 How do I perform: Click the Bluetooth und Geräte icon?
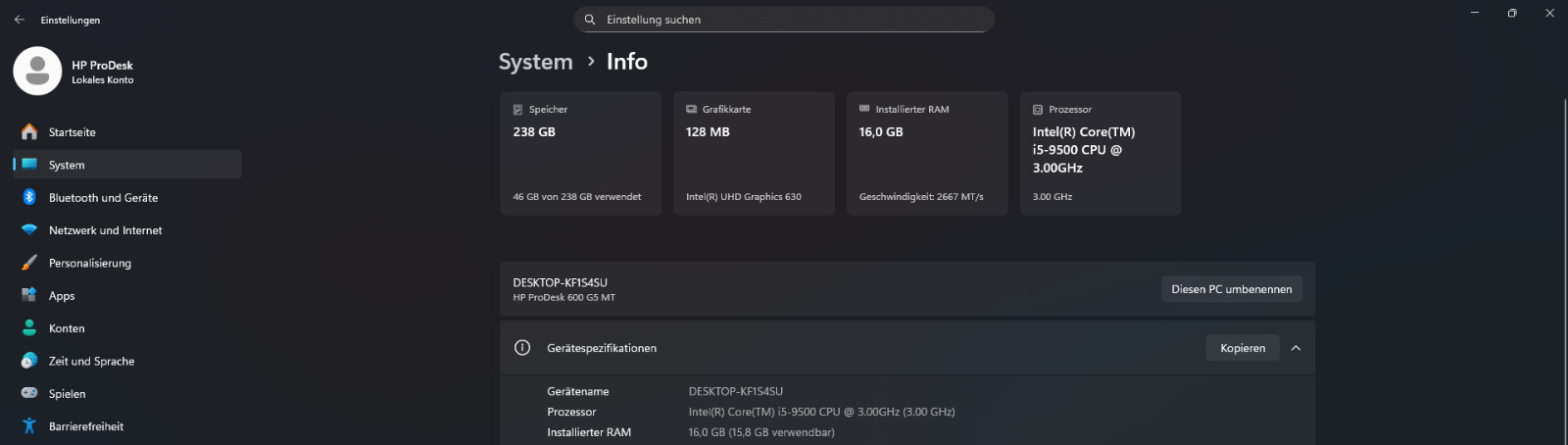[29, 197]
